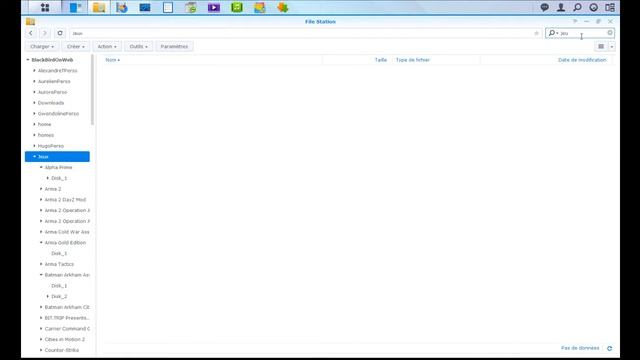Click the File Station window folder icon
Viewport: 640px width, 360px height.
coord(30,22)
